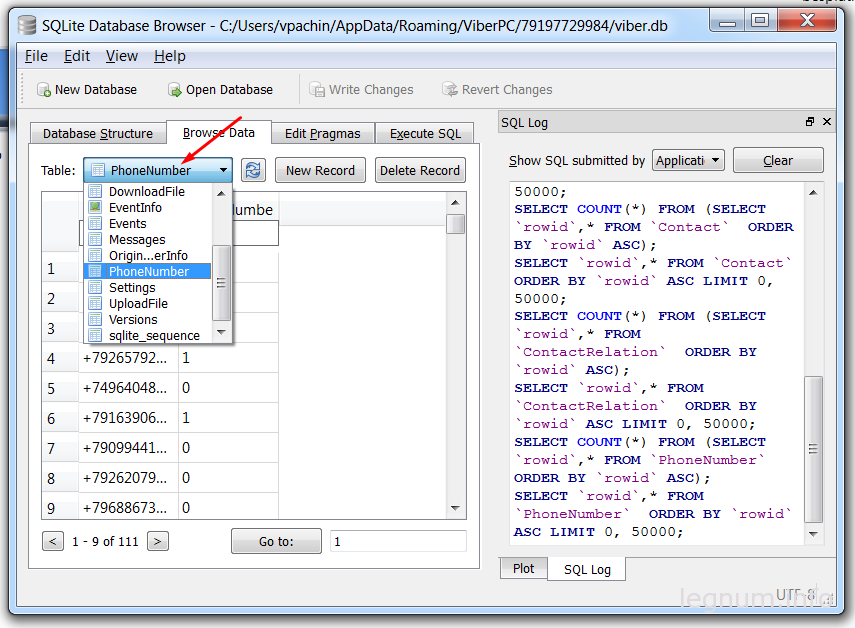Select row header 4
Viewport: 855px width, 628px height.
point(60,358)
